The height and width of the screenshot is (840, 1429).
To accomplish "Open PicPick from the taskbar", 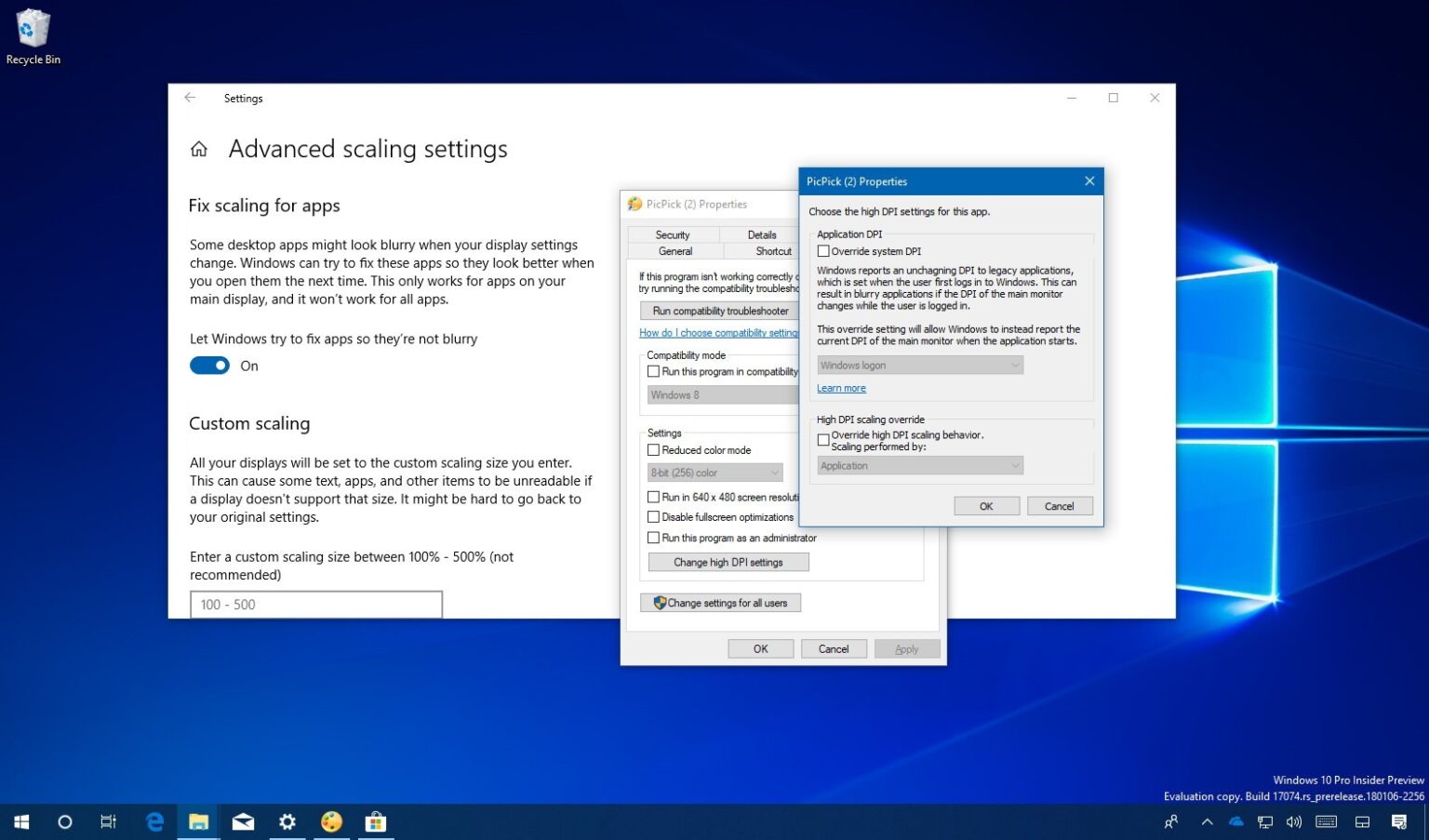I will pos(331,821).
